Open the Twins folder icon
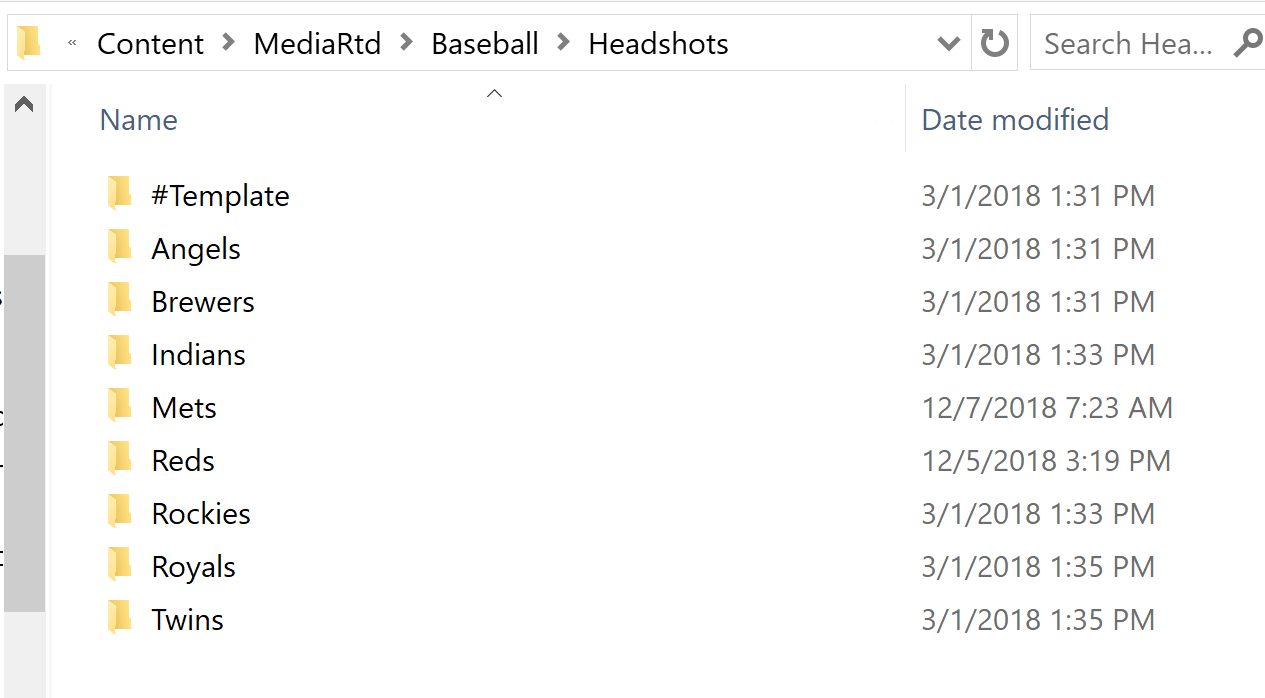Screen dimensions: 1265x698 (x=119, y=617)
